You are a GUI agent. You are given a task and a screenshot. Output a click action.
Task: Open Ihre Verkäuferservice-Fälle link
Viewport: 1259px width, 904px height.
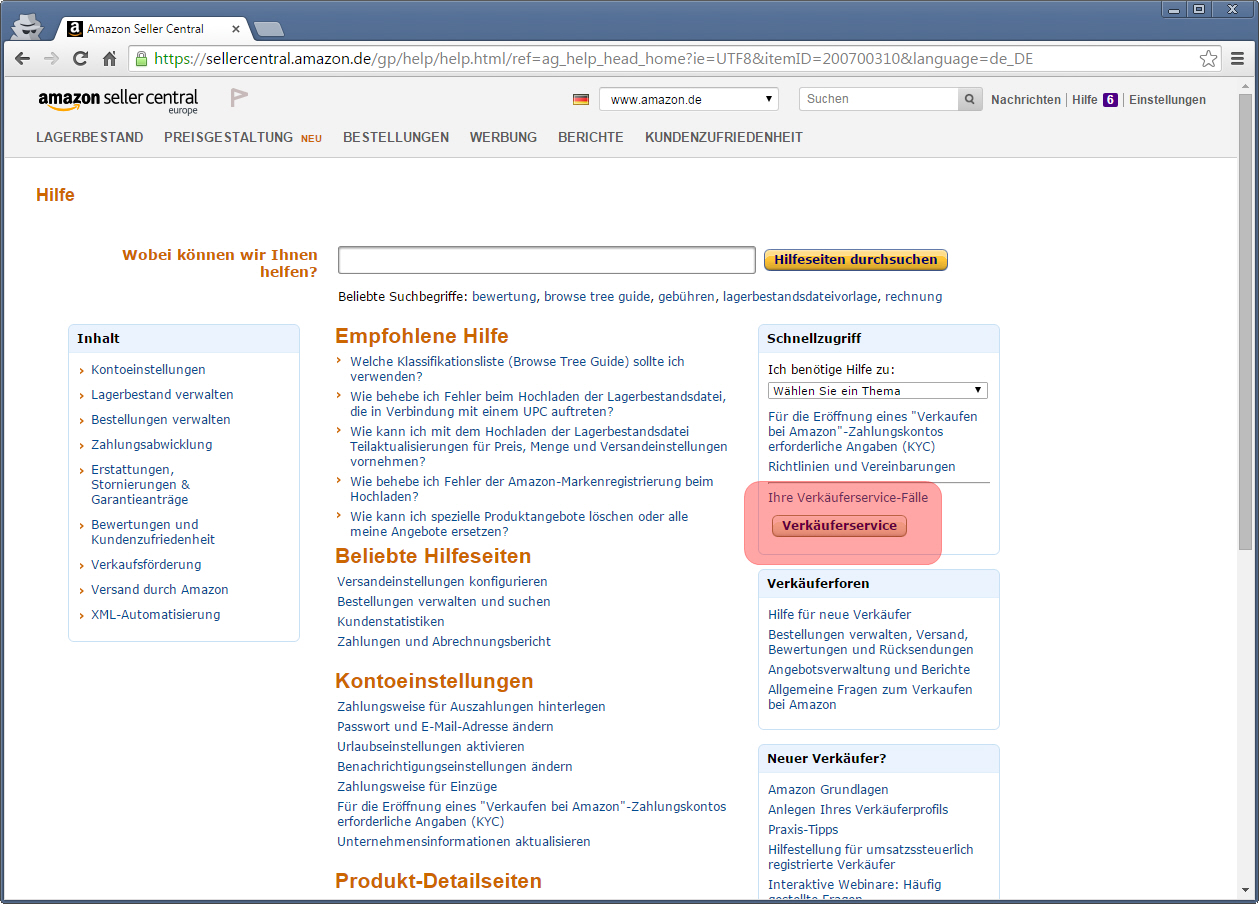[x=848, y=497]
